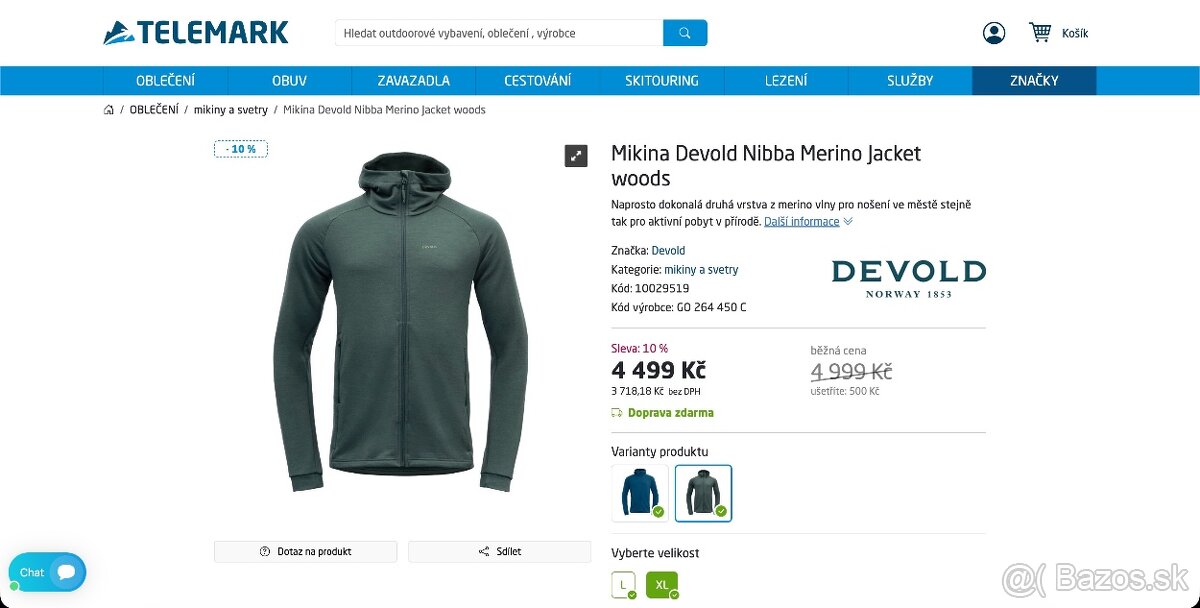
Task: Click the question mark icon on Dotaz na produkt
Action: pyautogui.click(x=263, y=551)
